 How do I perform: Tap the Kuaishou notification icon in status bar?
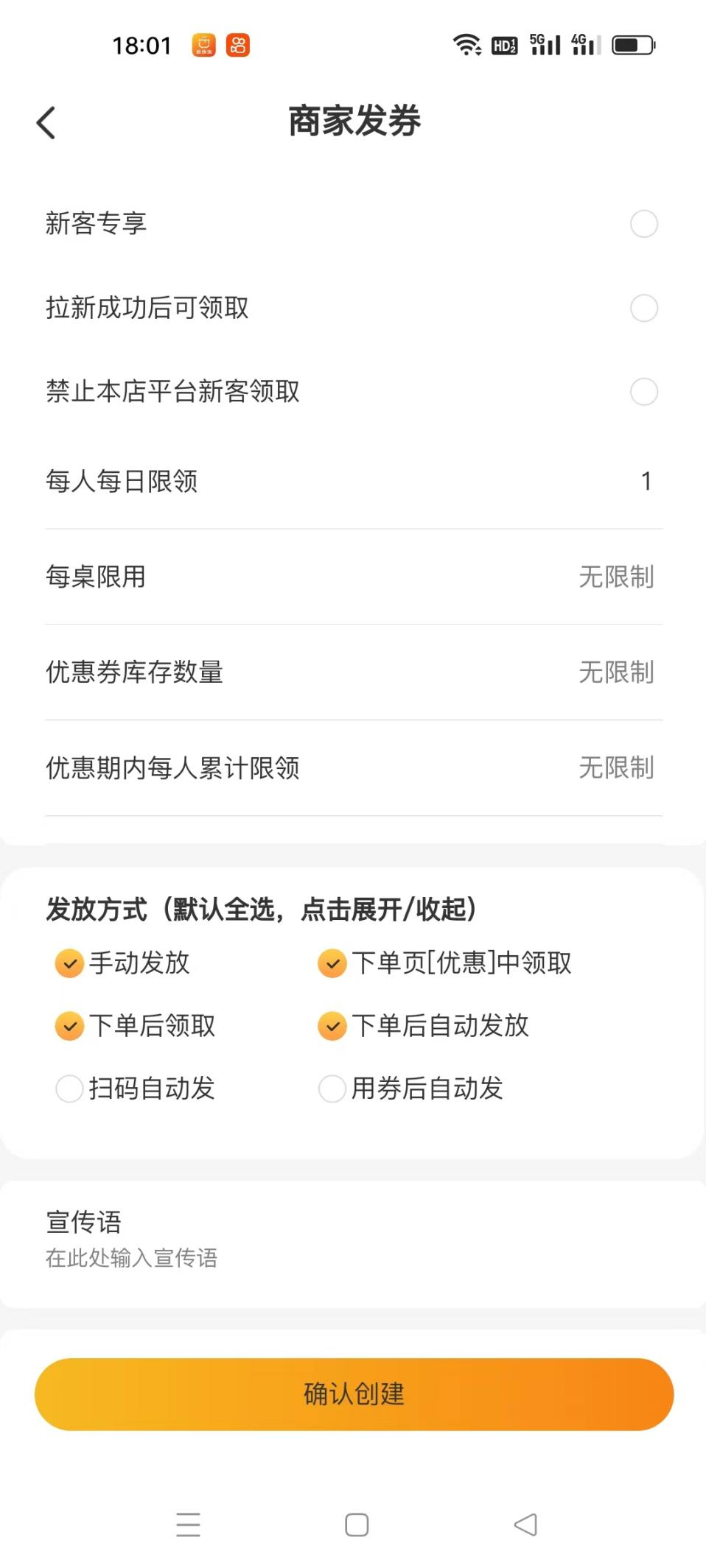[237, 45]
